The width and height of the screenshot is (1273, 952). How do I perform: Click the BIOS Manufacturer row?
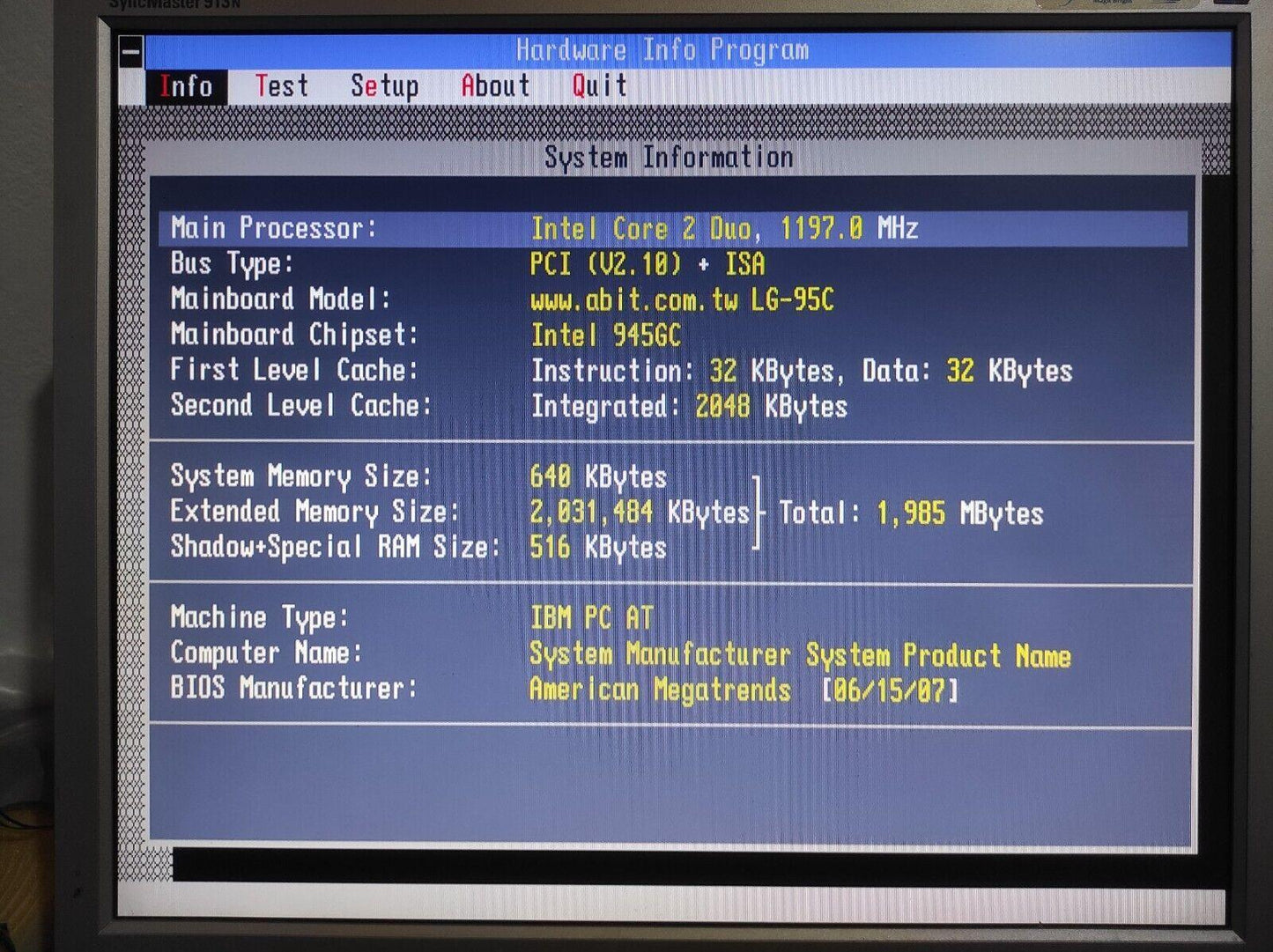672,689
